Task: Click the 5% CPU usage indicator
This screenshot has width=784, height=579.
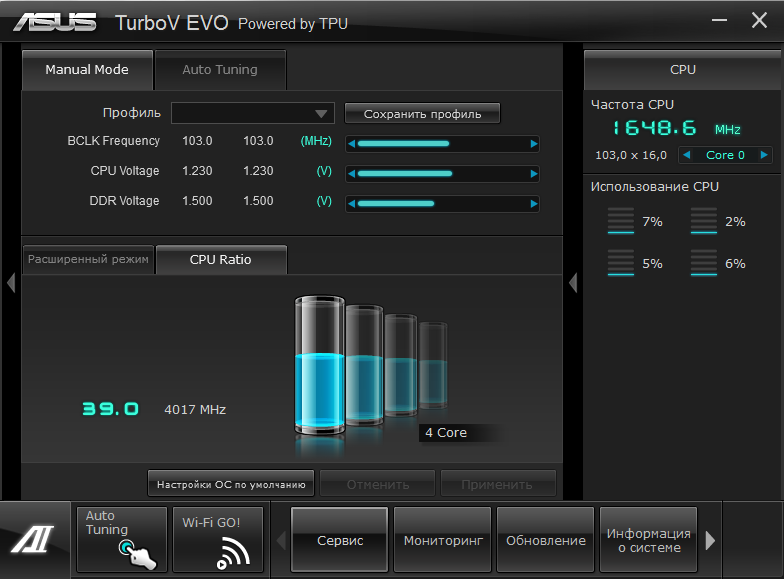Action: point(635,263)
